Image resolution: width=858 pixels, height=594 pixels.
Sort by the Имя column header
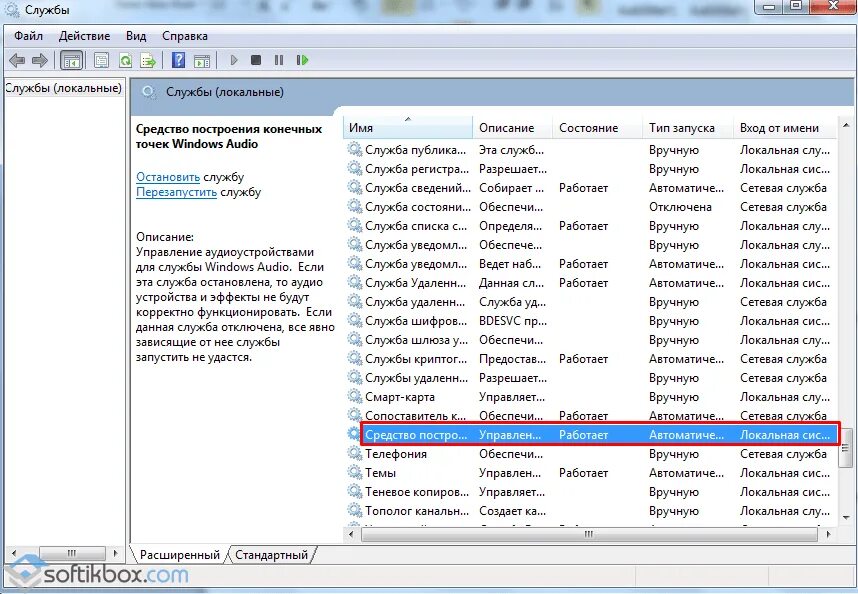click(408, 127)
